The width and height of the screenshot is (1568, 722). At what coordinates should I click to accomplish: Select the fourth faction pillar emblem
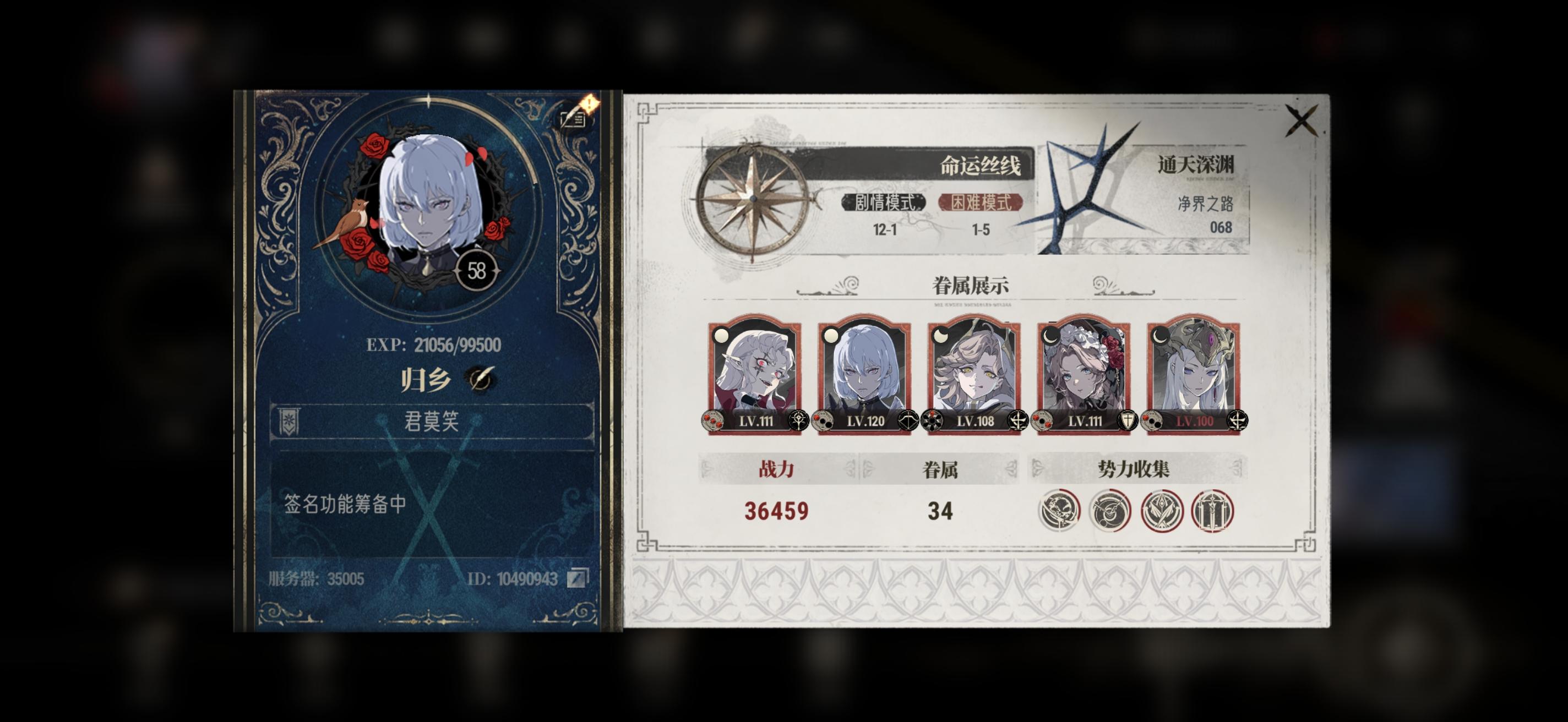[x=1212, y=510]
